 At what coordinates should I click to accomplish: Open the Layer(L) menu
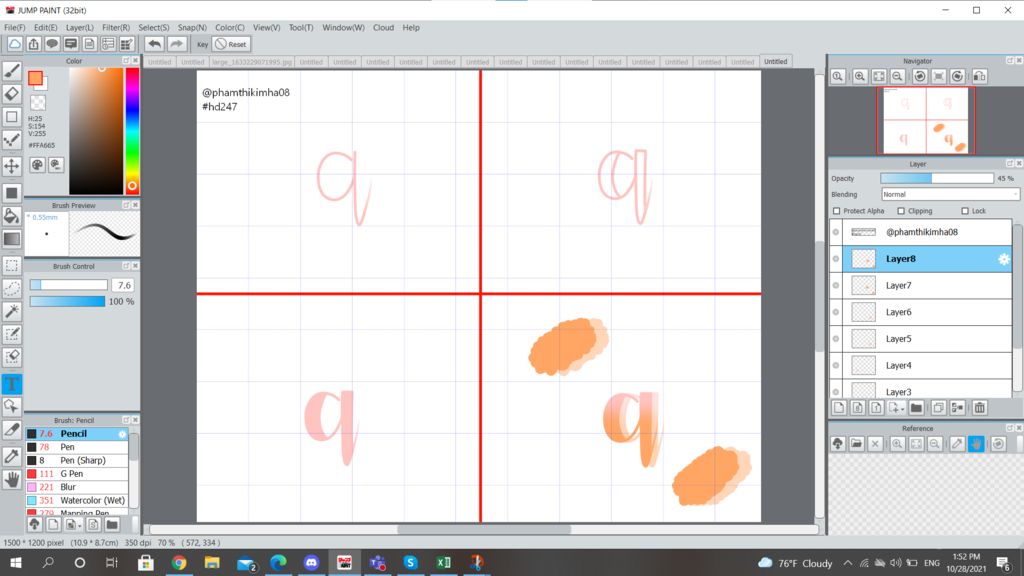[80, 27]
